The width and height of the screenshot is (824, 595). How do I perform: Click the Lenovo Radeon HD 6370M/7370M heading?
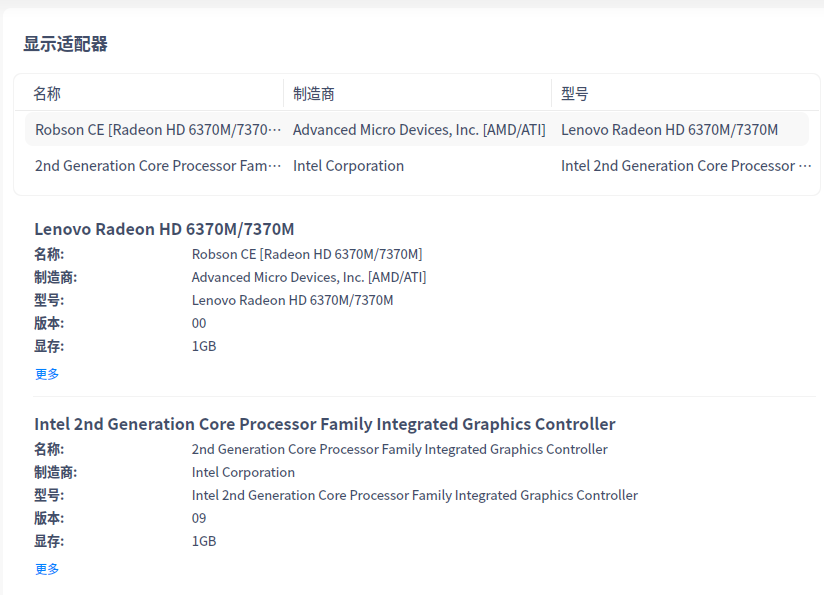(164, 229)
